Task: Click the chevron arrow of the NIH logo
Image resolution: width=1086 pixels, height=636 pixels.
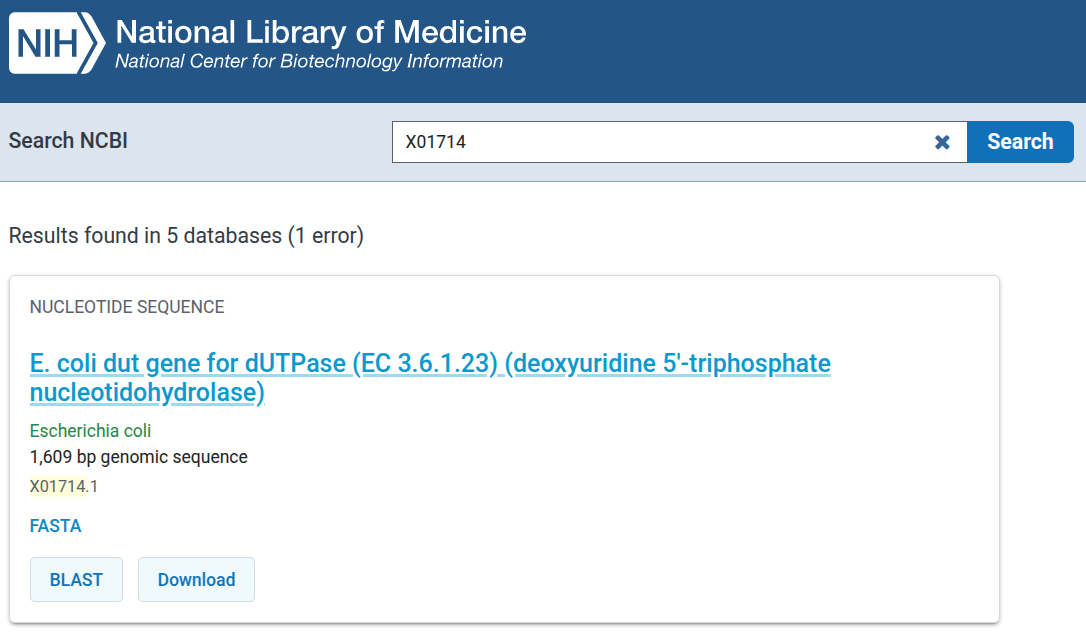Action: (93, 43)
